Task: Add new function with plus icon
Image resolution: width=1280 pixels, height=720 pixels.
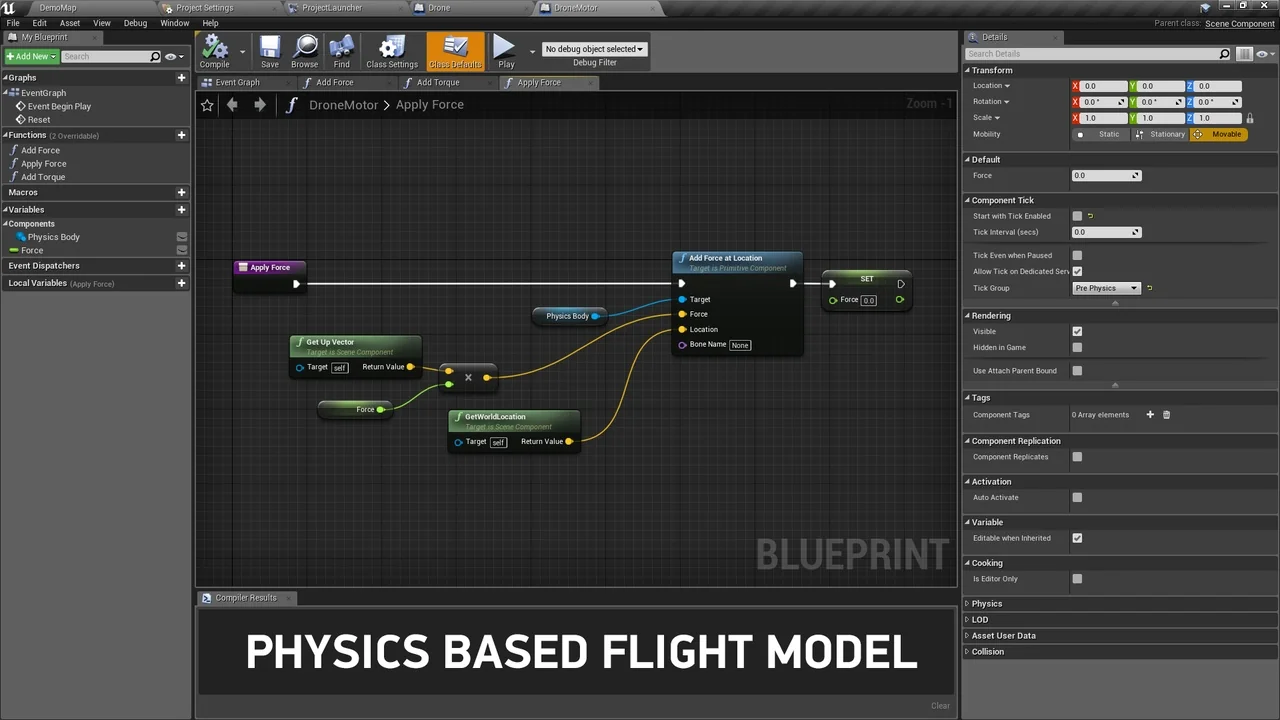Action: click(x=181, y=135)
